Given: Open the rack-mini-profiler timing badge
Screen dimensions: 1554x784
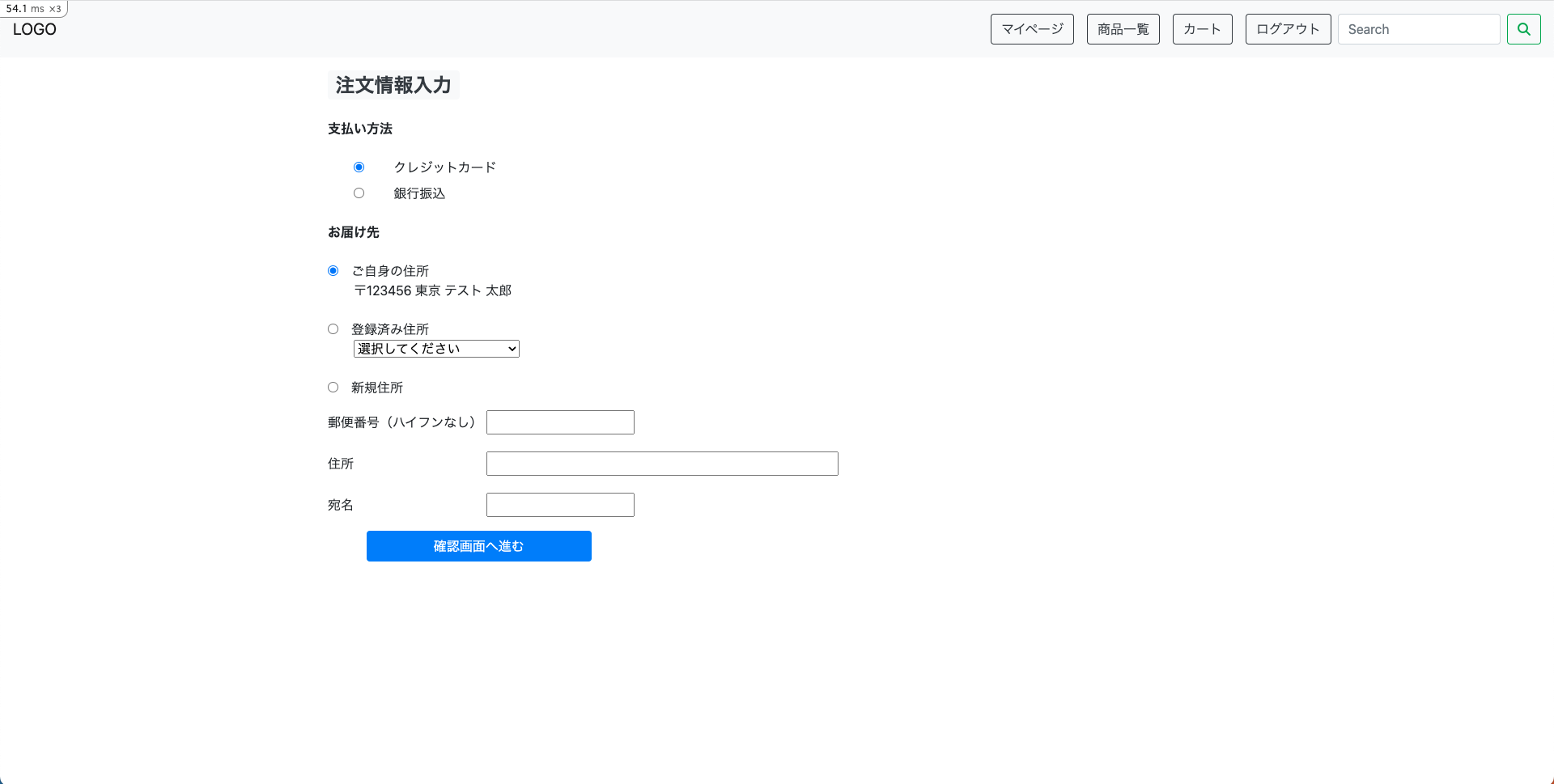Looking at the screenshot, I should coord(33,8).
